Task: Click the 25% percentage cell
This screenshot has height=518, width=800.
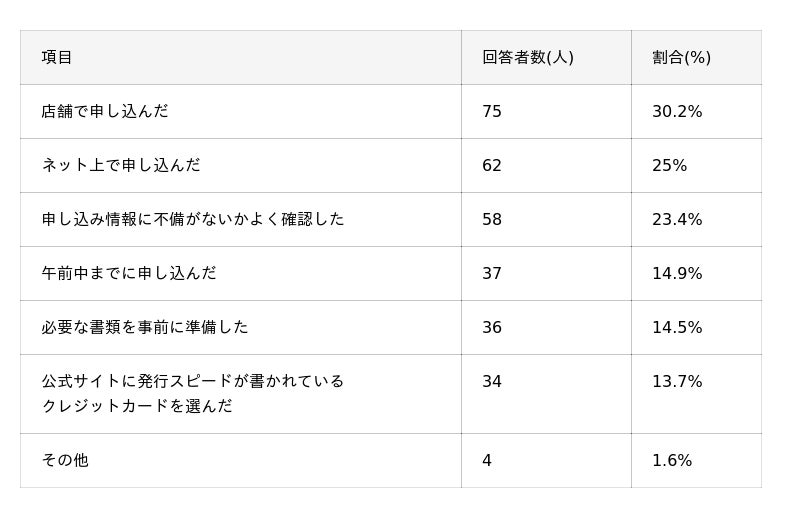Action: [x=669, y=165]
